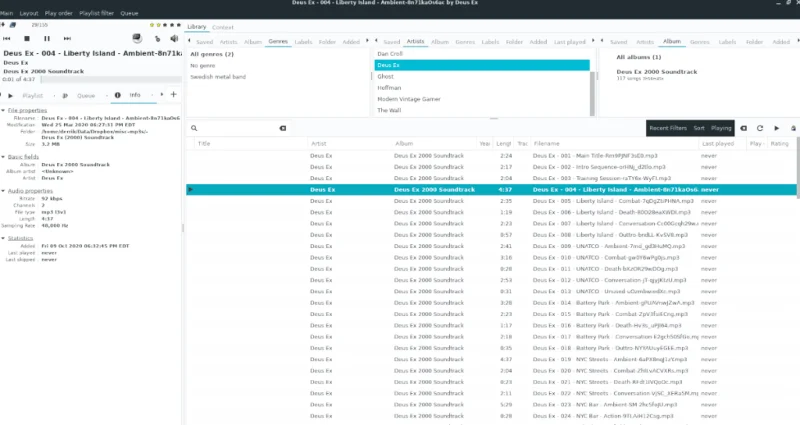
Task: Select the 019 - NYC Streets - Ambient row
Action: (490, 359)
